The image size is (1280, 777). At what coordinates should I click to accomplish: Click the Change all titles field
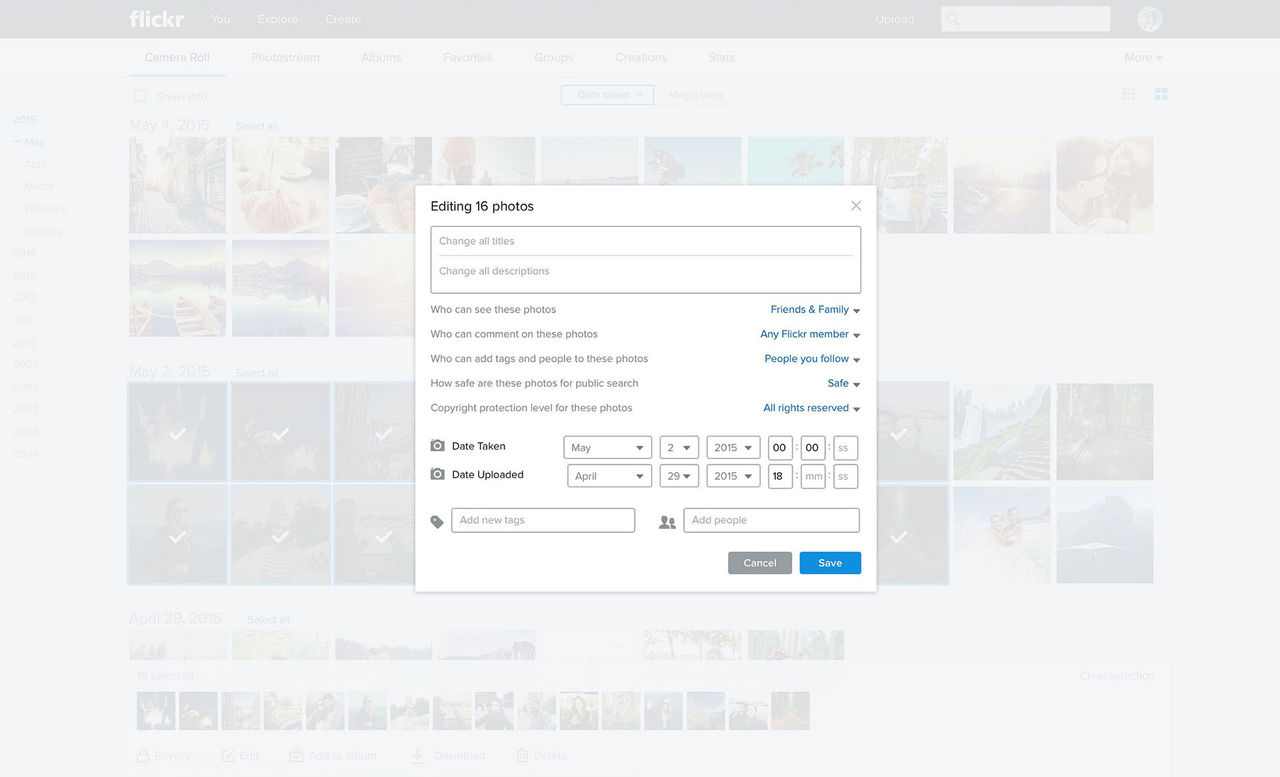pyautogui.click(x=645, y=241)
